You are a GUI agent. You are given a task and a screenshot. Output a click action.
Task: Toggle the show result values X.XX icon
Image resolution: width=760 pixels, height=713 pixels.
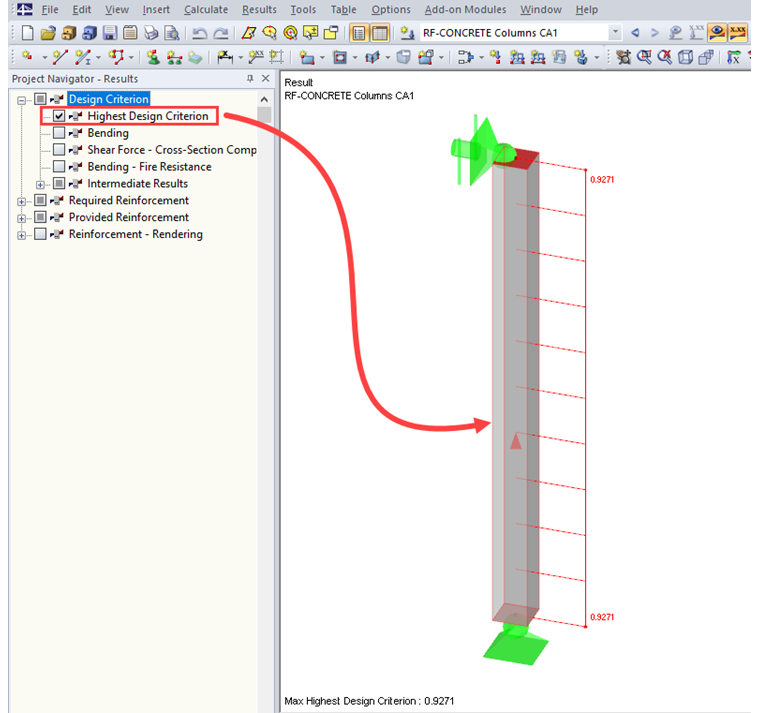click(x=738, y=33)
